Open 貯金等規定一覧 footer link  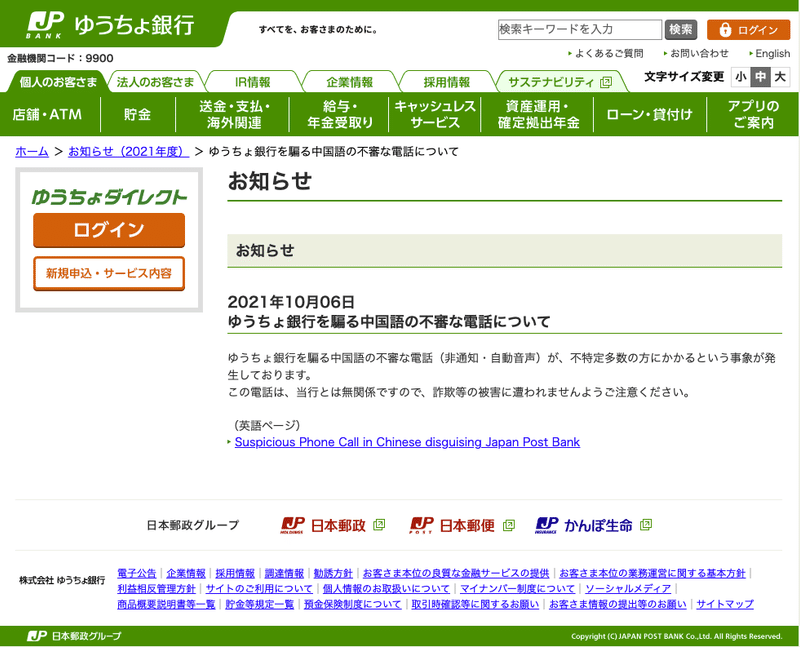pos(260,604)
